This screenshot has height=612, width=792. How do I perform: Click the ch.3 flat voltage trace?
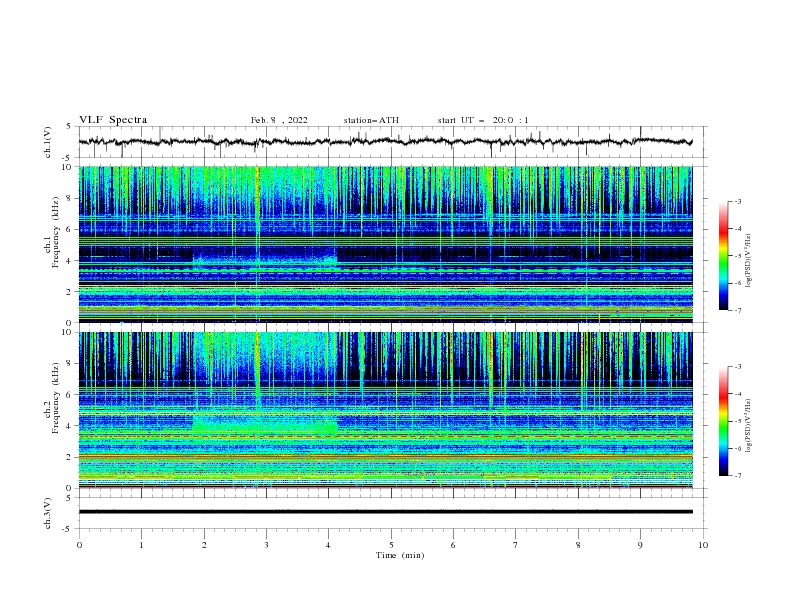(385, 512)
